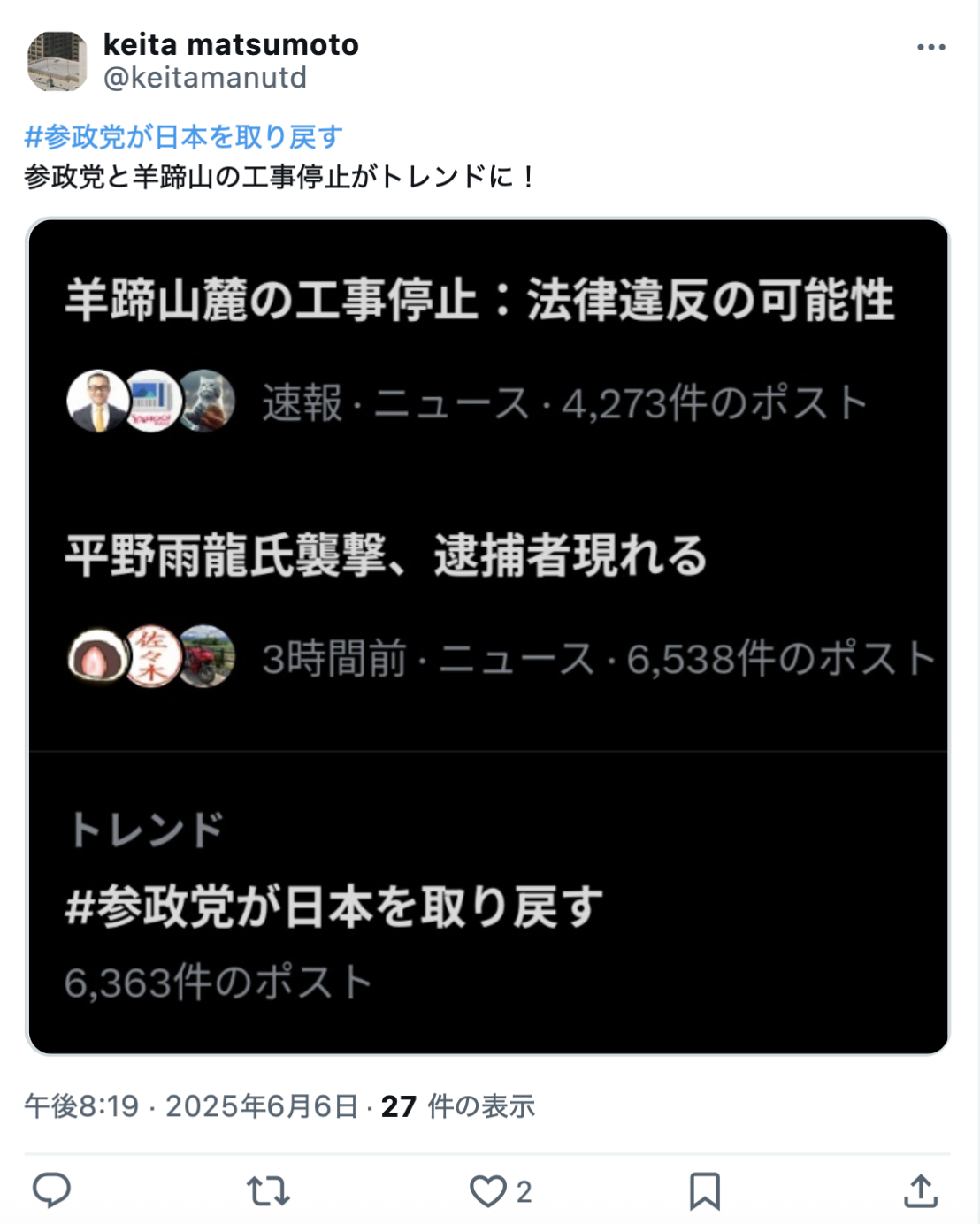This screenshot has width=980, height=1224.
Task: Click the 羊蹄山麓の工事停止 headline in the image
Action: point(272,299)
